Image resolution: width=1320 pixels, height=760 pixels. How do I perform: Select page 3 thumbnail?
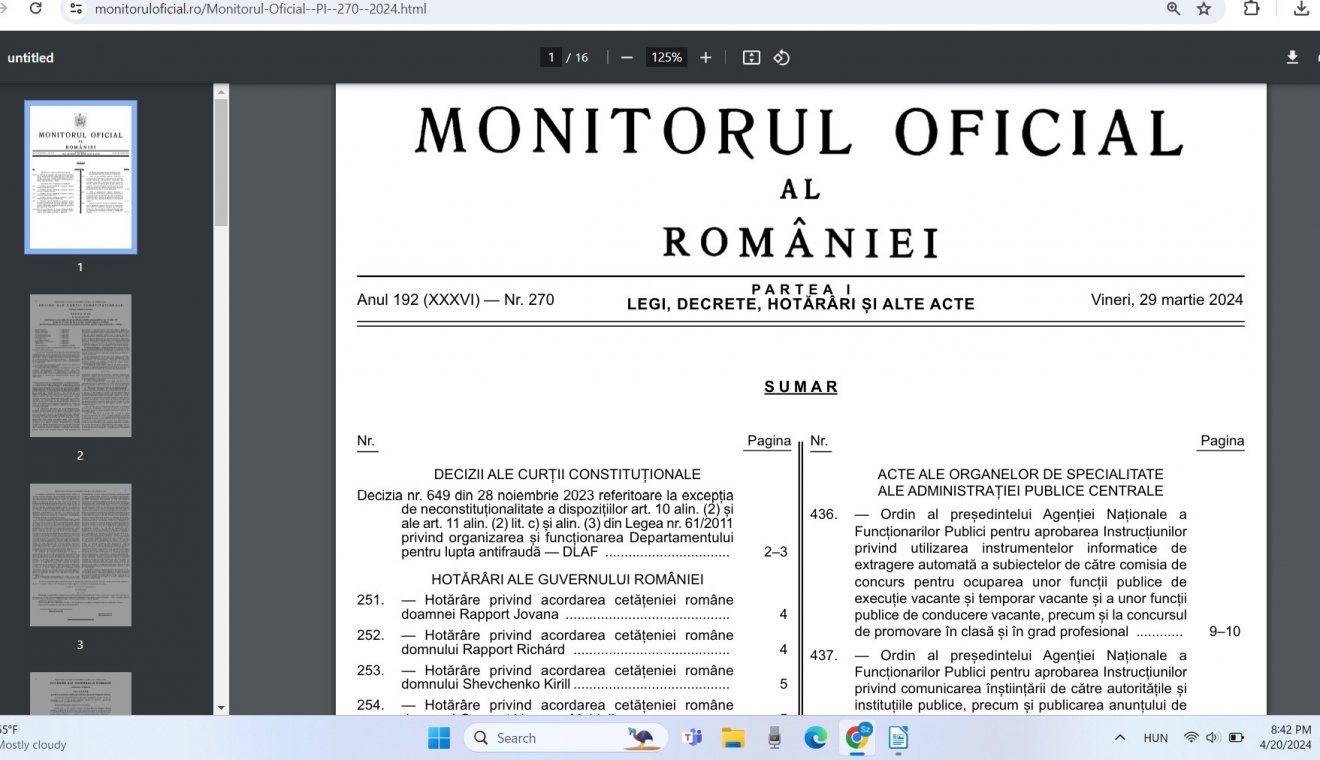click(80, 555)
